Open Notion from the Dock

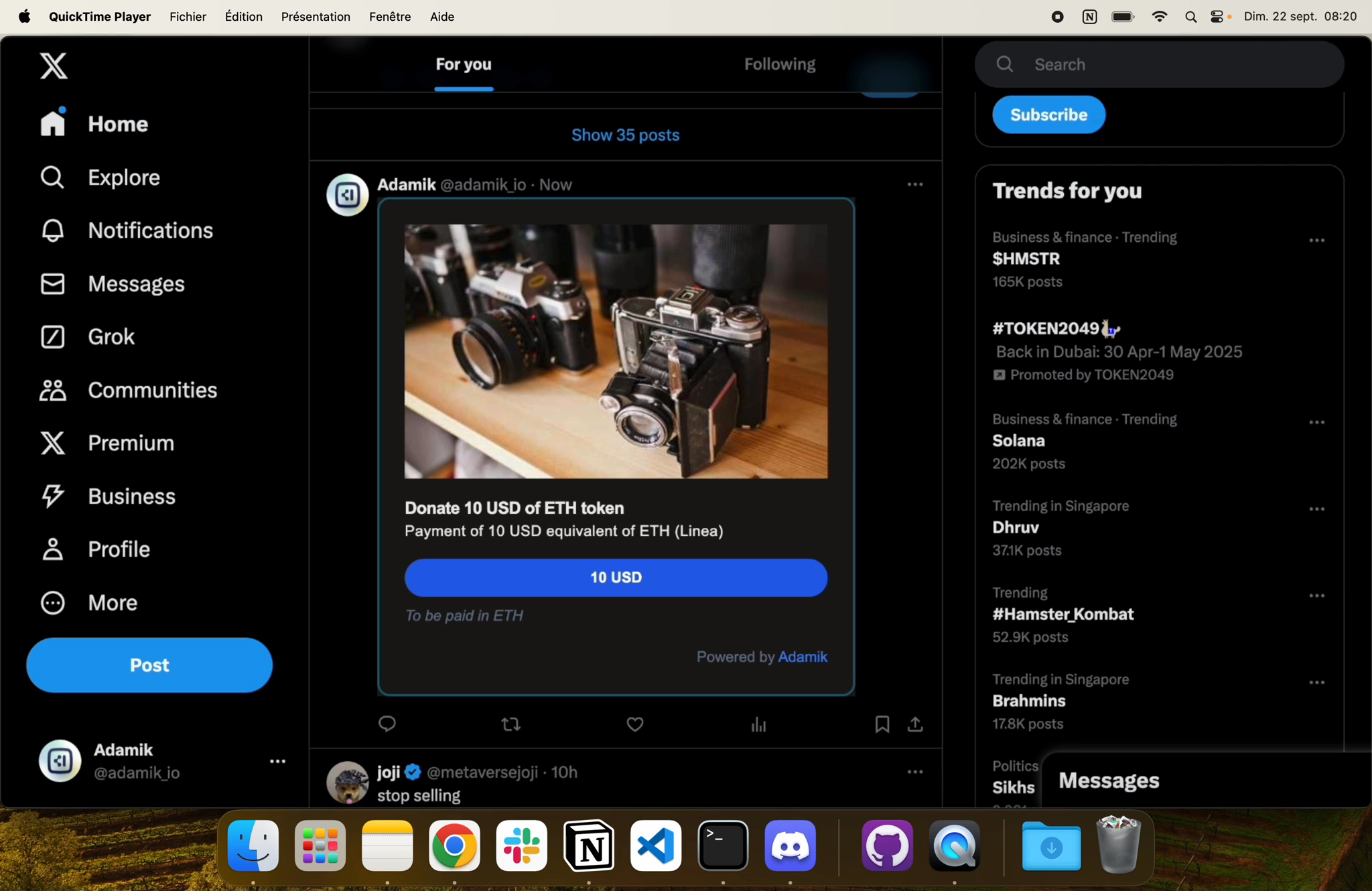click(589, 845)
